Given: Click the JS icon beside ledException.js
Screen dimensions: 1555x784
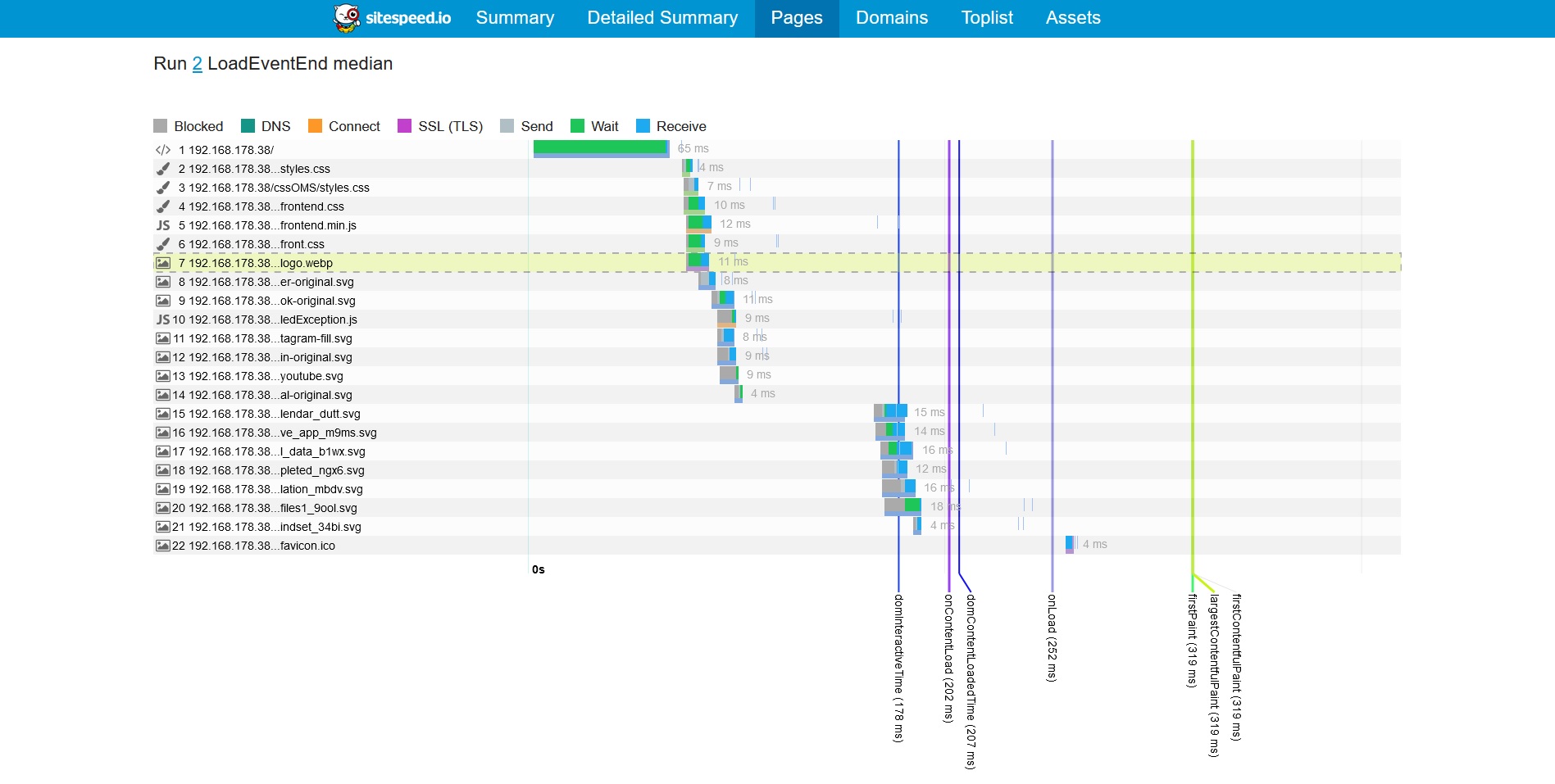Looking at the screenshot, I should (x=163, y=319).
